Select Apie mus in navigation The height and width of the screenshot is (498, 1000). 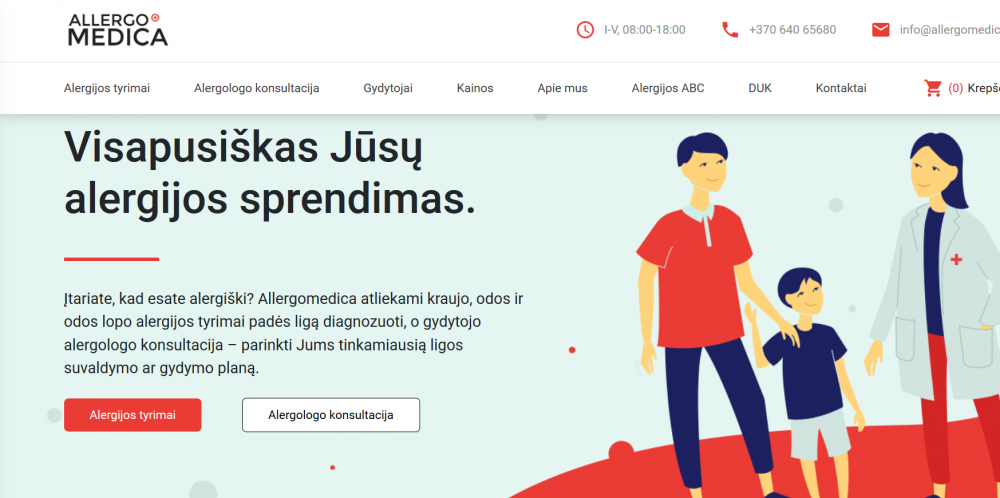click(x=562, y=88)
